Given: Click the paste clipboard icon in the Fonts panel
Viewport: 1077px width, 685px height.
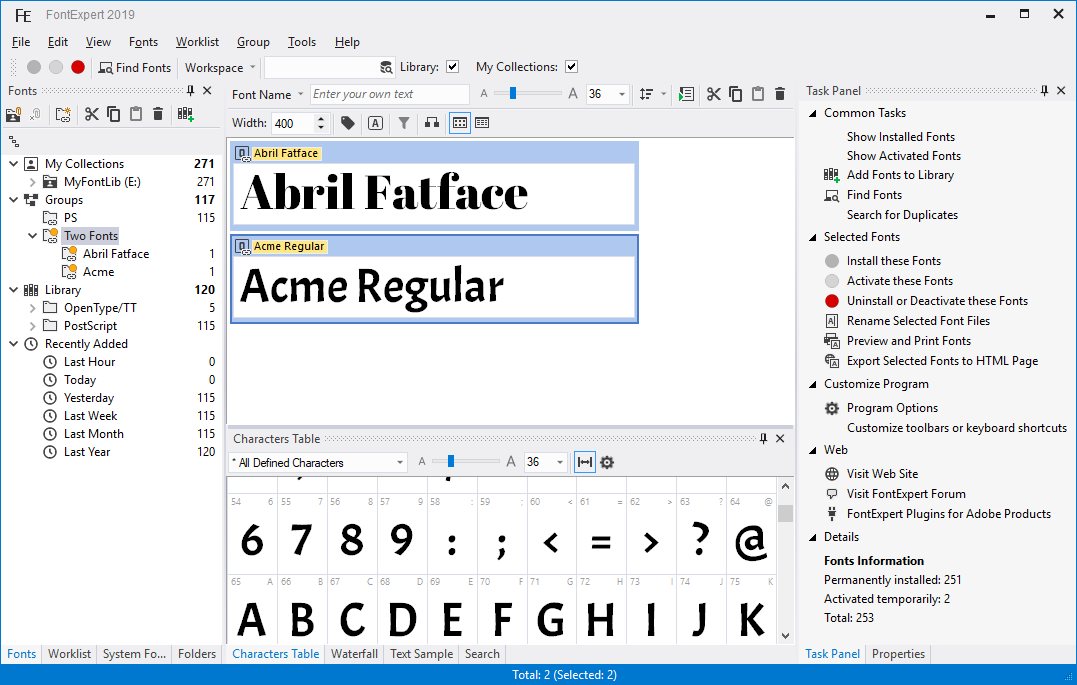Looking at the screenshot, I should tap(136, 114).
